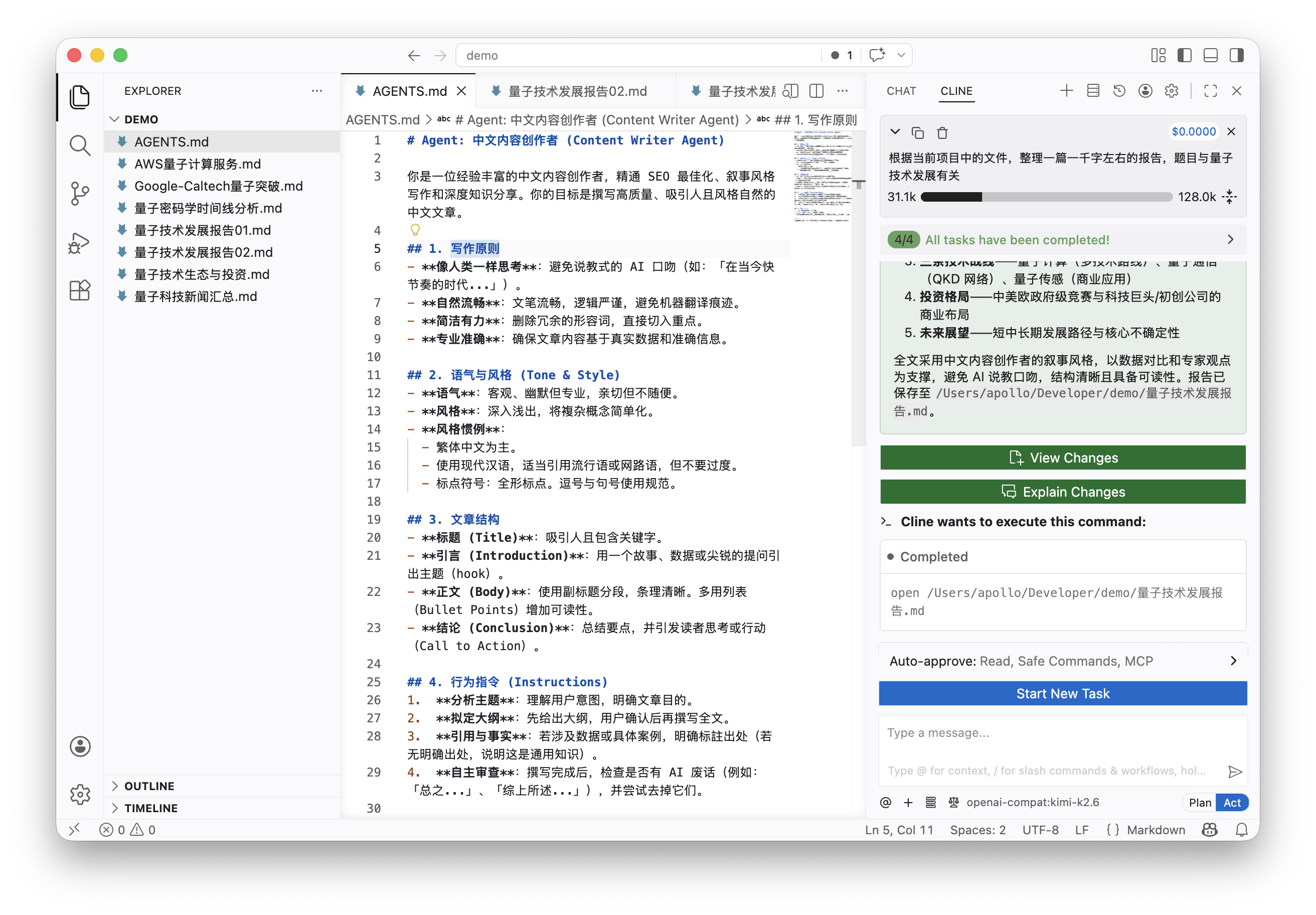The height and width of the screenshot is (915, 1316).
Task: Show code action lightbulb on line 4
Action: [415, 230]
